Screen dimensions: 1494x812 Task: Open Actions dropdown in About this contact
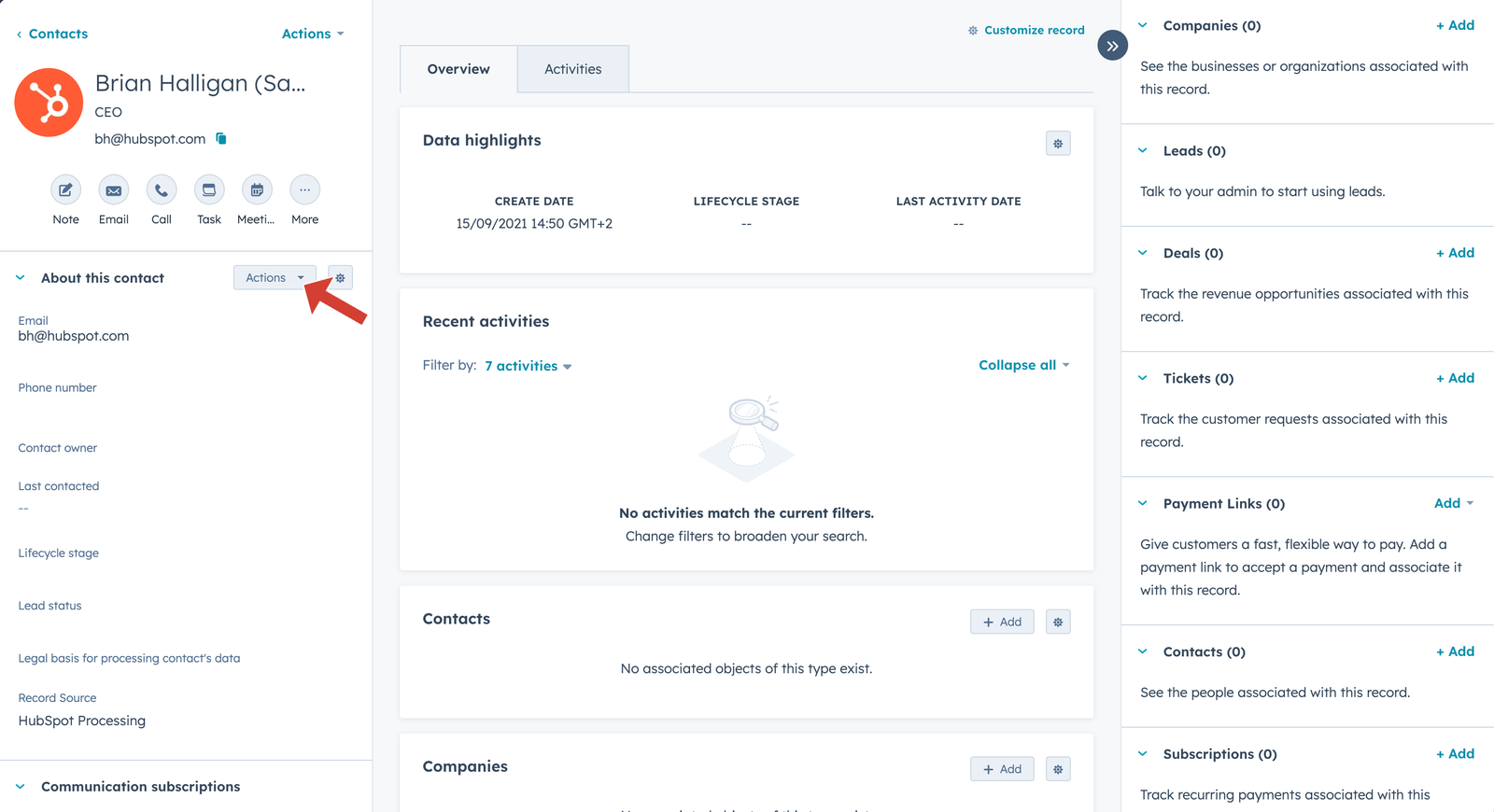[275, 278]
